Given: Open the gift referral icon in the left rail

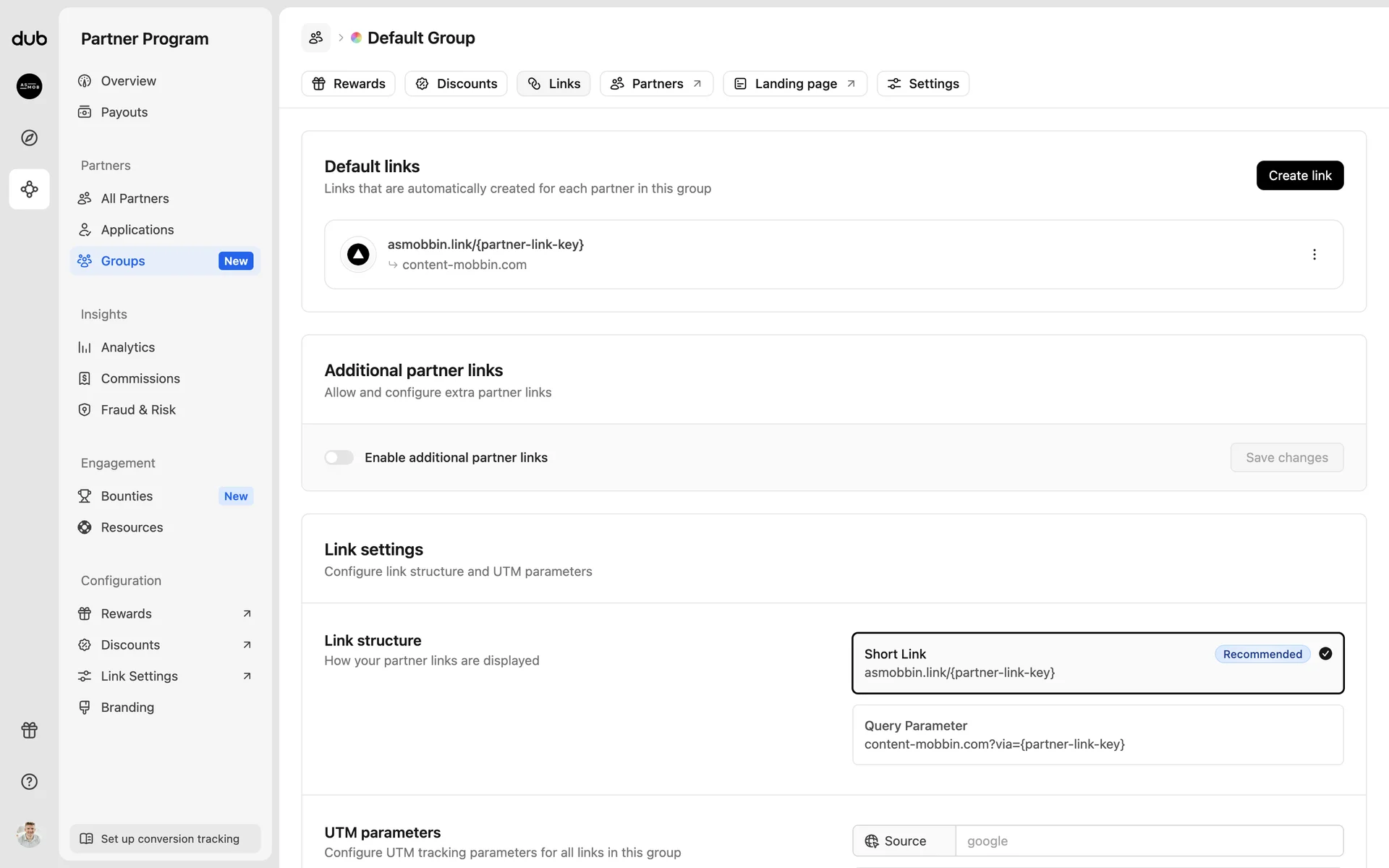Looking at the screenshot, I should pos(29,730).
